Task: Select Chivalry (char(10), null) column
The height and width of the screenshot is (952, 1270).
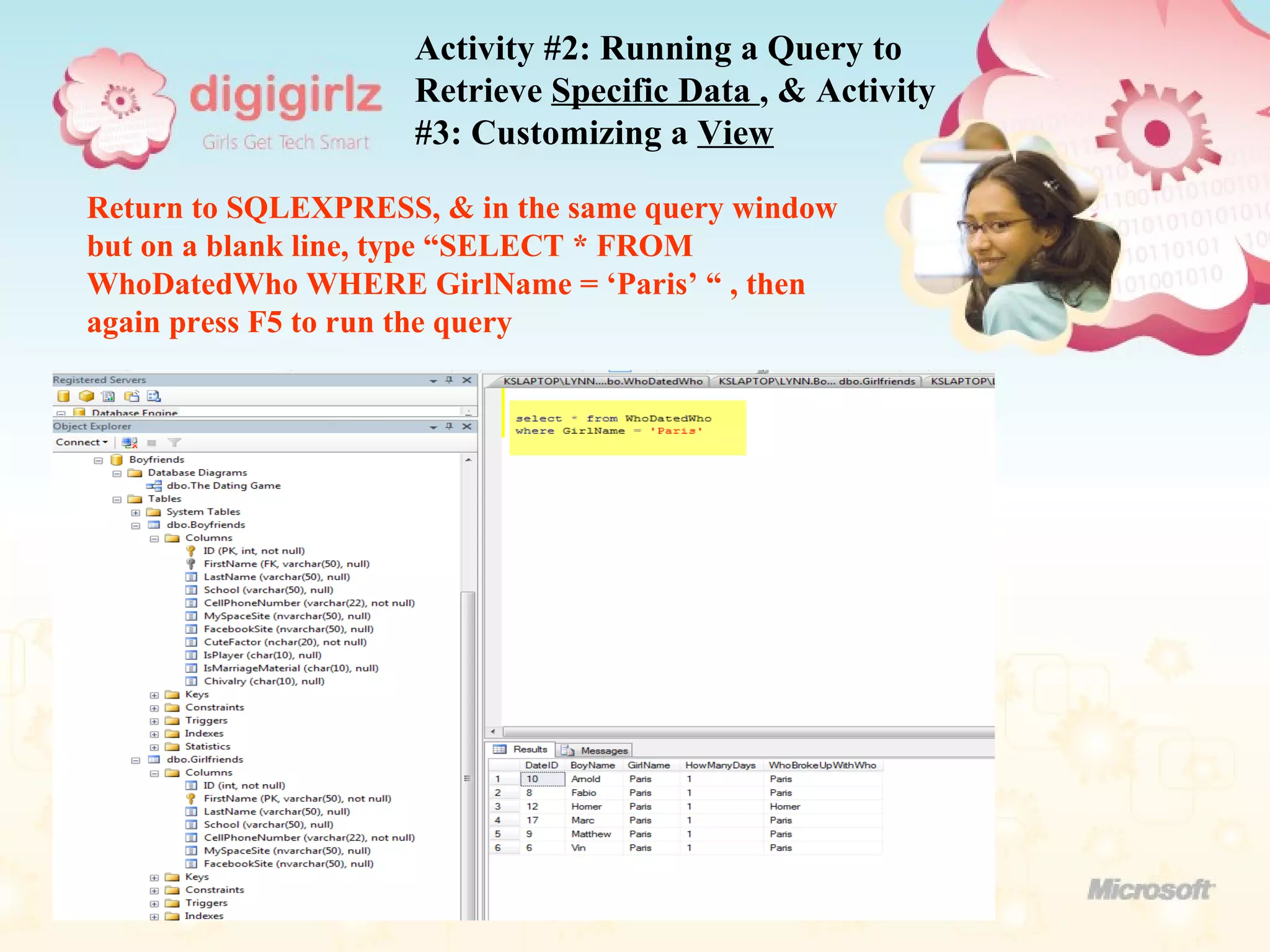Action: (264, 681)
